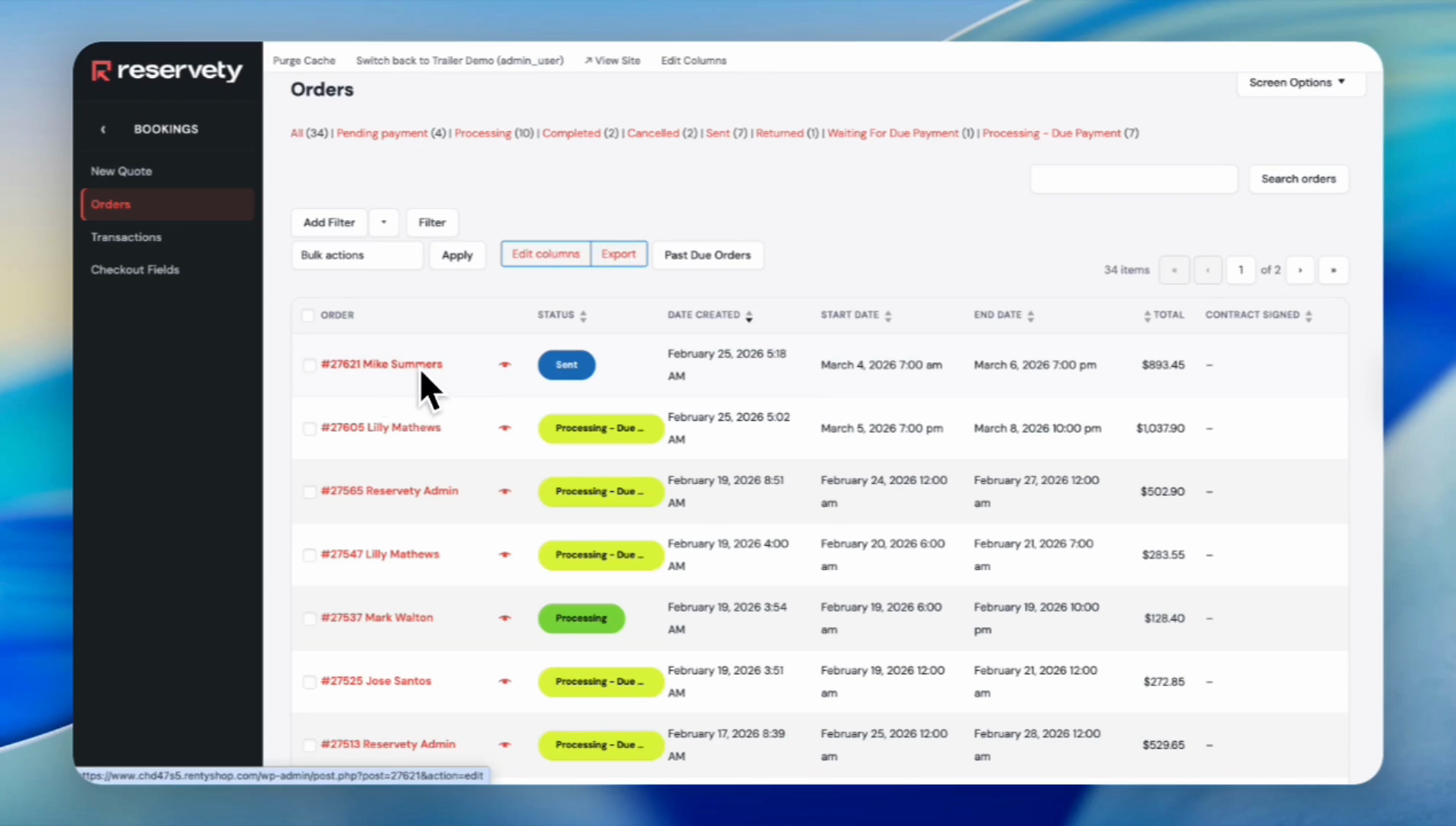Expand the Add Filter dropdown arrow
This screenshot has width=1456, height=826.
pyautogui.click(x=383, y=222)
